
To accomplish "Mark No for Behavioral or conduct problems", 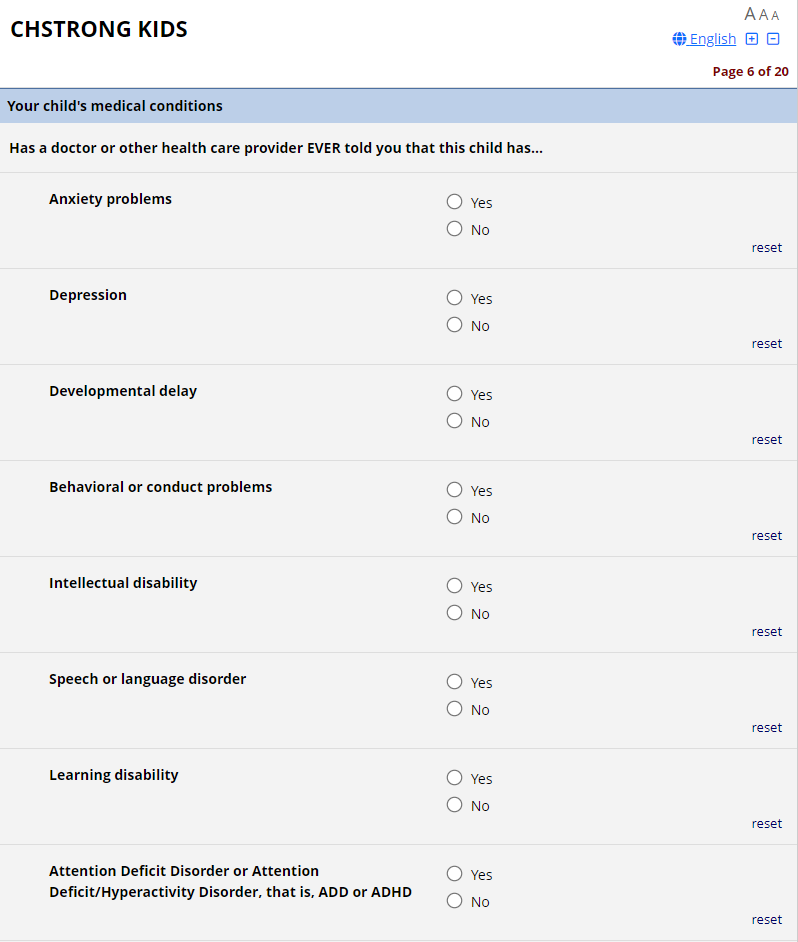I will click(455, 517).
